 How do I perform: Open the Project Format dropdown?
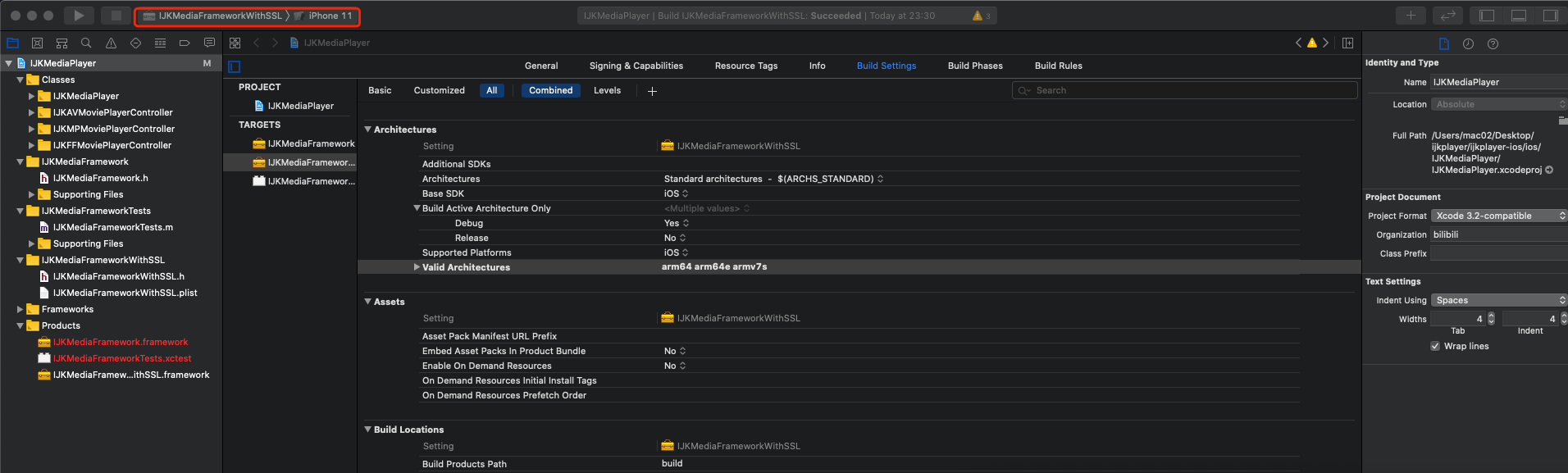click(x=1499, y=216)
